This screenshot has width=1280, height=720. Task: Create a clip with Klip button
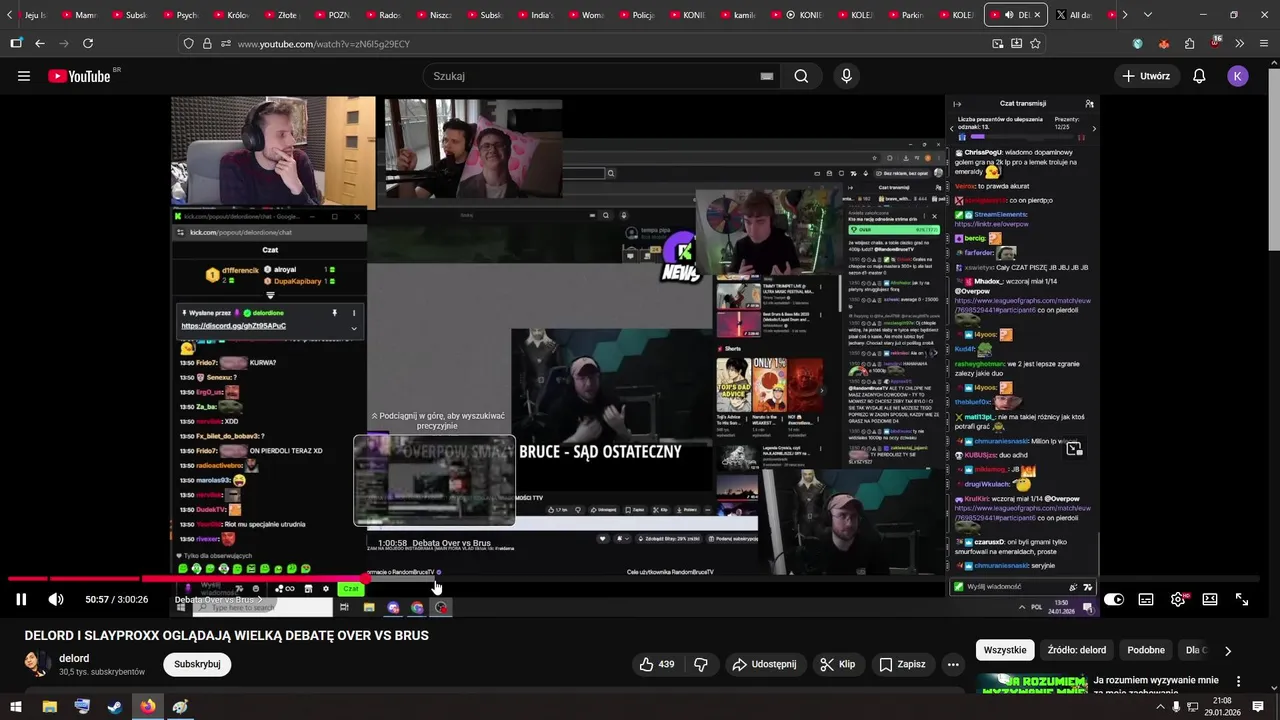[838, 664]
